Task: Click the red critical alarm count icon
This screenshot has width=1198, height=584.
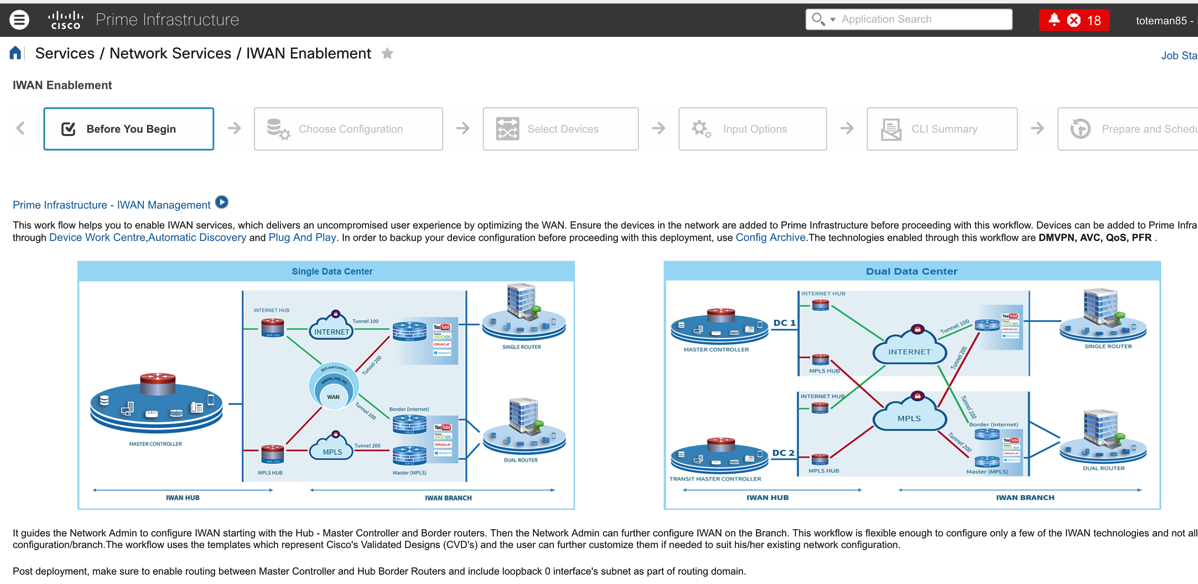Action: pos(1074,20)
